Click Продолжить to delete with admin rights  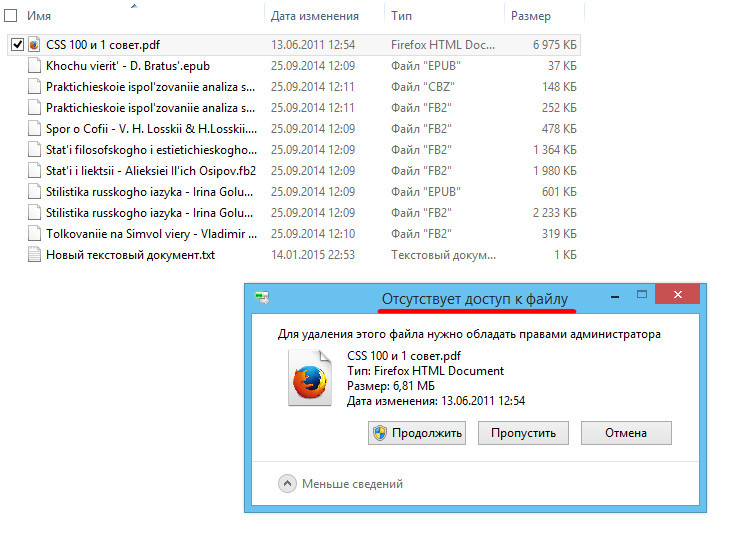point(417,433)
